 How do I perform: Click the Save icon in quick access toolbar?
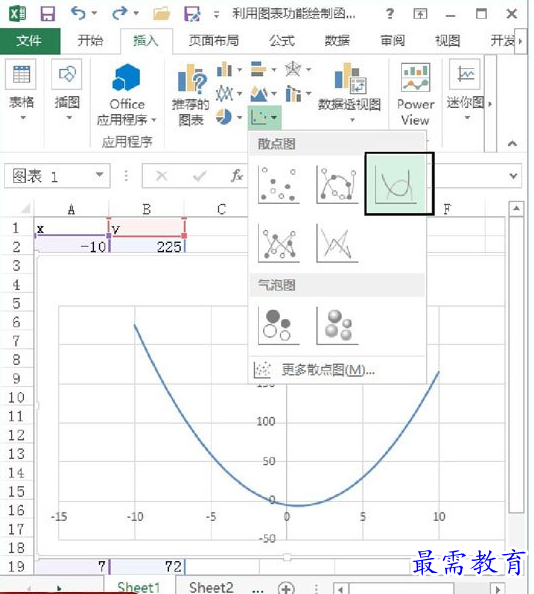click(x=48, y=14)
